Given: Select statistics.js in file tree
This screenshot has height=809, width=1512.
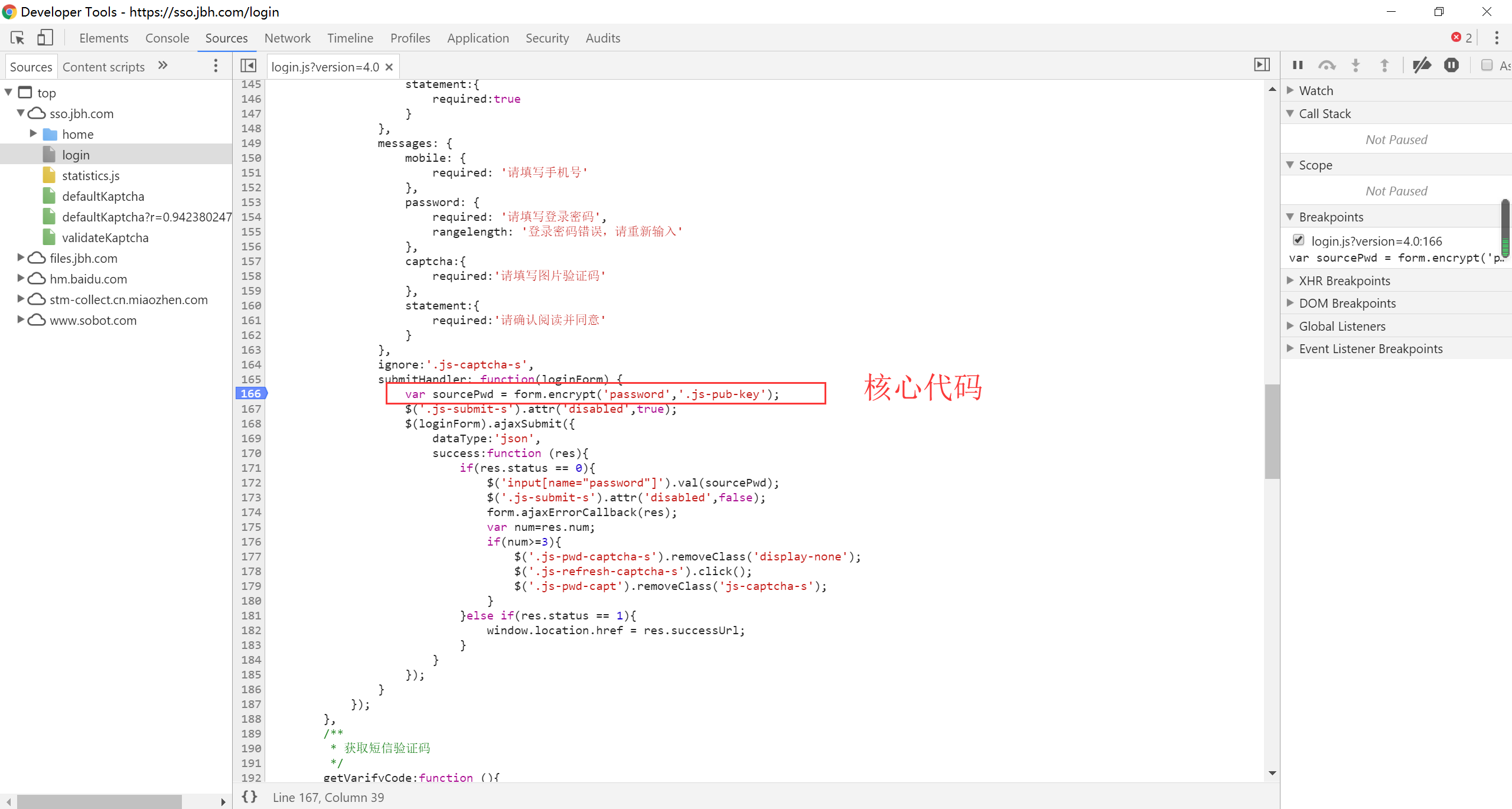Looking at the screenshot, I should coord(90,175).
